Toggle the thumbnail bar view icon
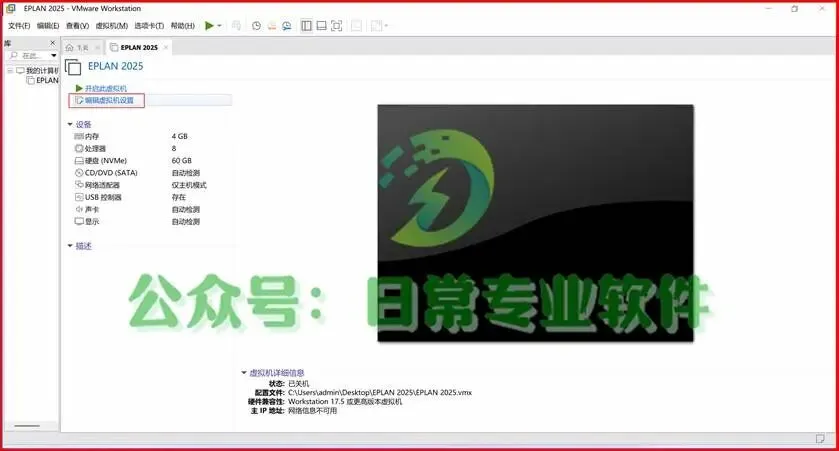The image size is (839, 451). (321, 26)
